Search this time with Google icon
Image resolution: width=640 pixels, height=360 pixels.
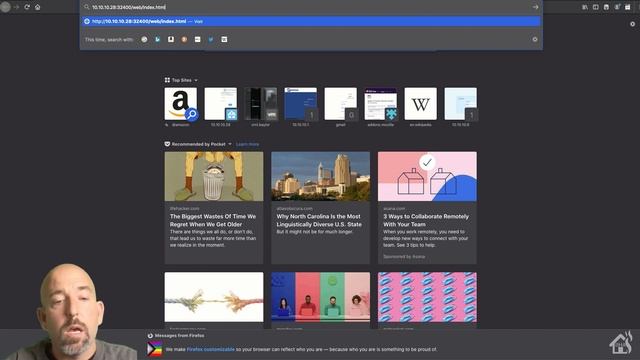[x=144, y=40]
